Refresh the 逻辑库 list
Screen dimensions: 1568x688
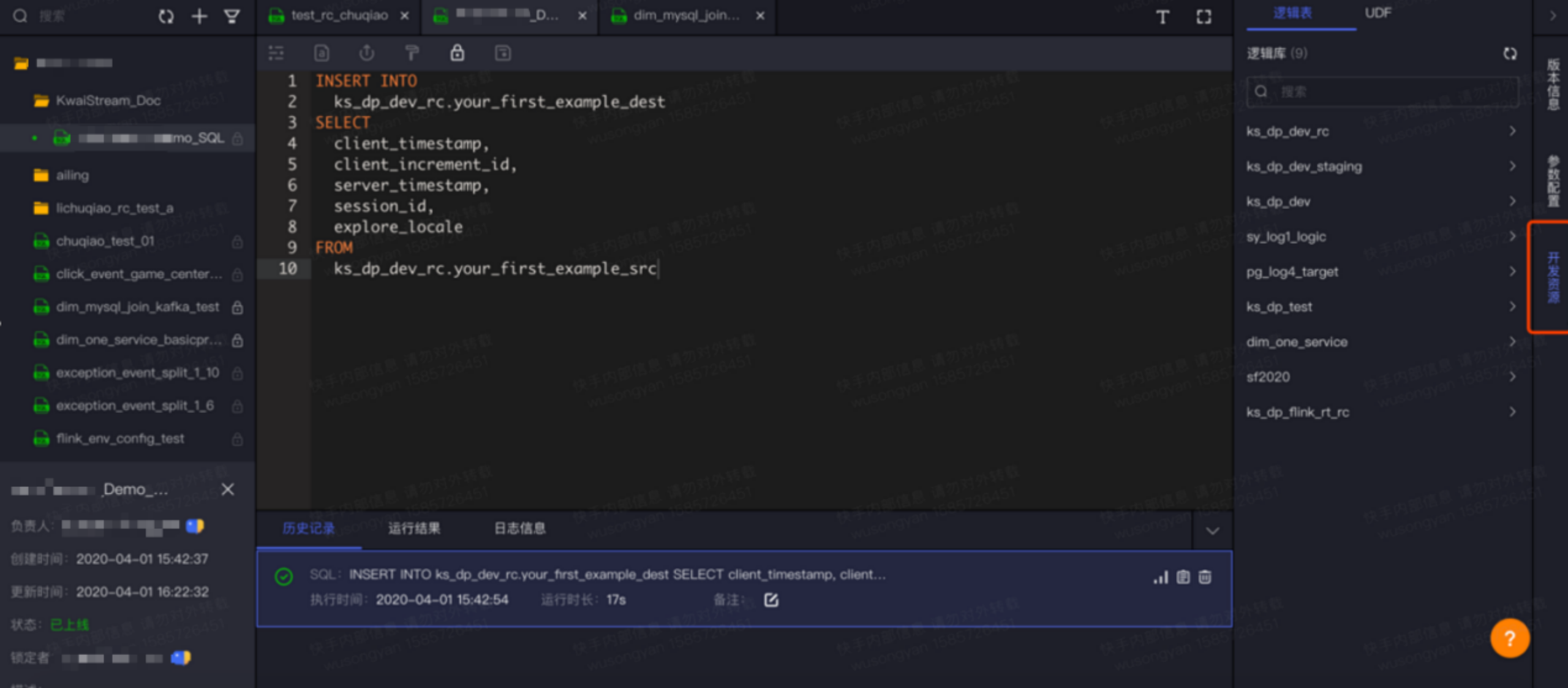tap(1510, 54)
